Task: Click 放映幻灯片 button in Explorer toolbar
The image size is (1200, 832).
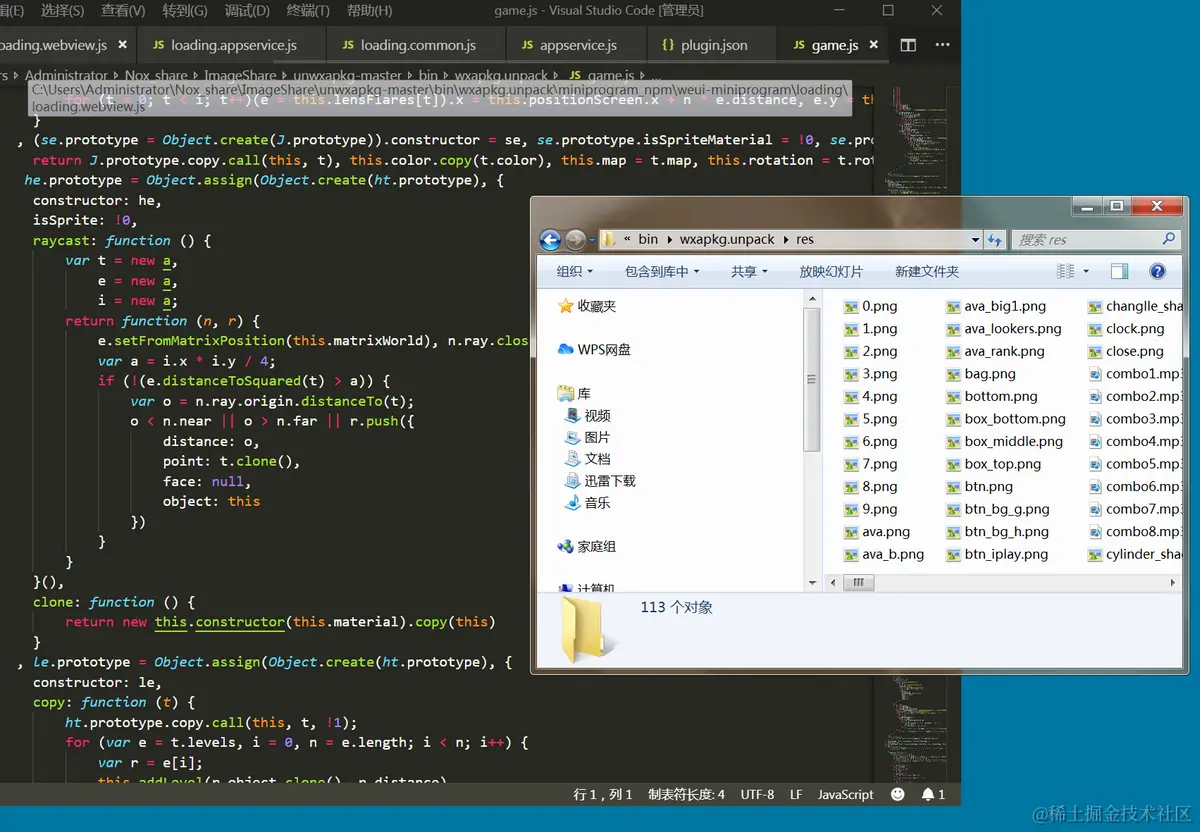Action: point(830,271)
